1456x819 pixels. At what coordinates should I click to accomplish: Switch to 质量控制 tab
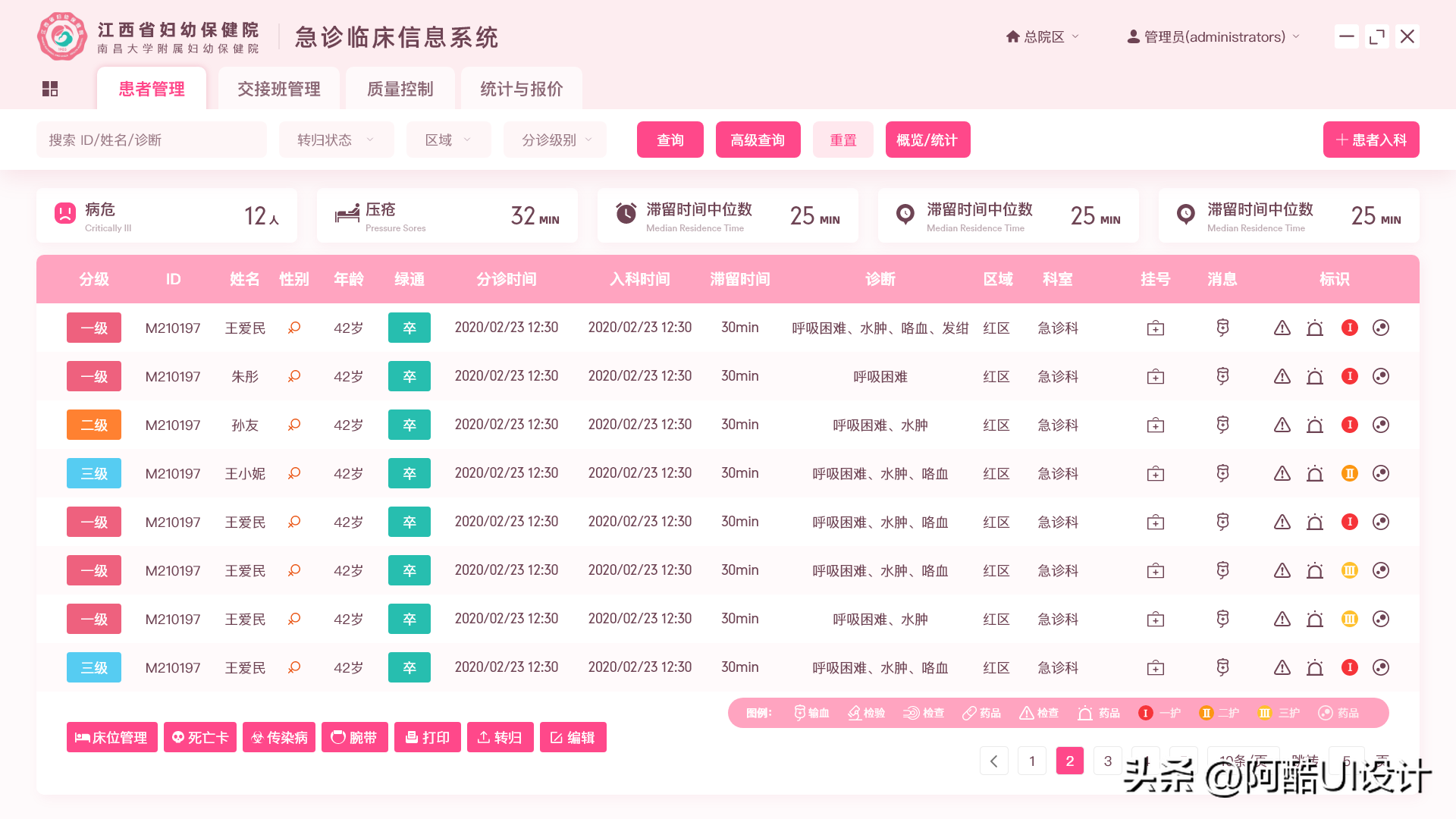click(x=400, y=89)
